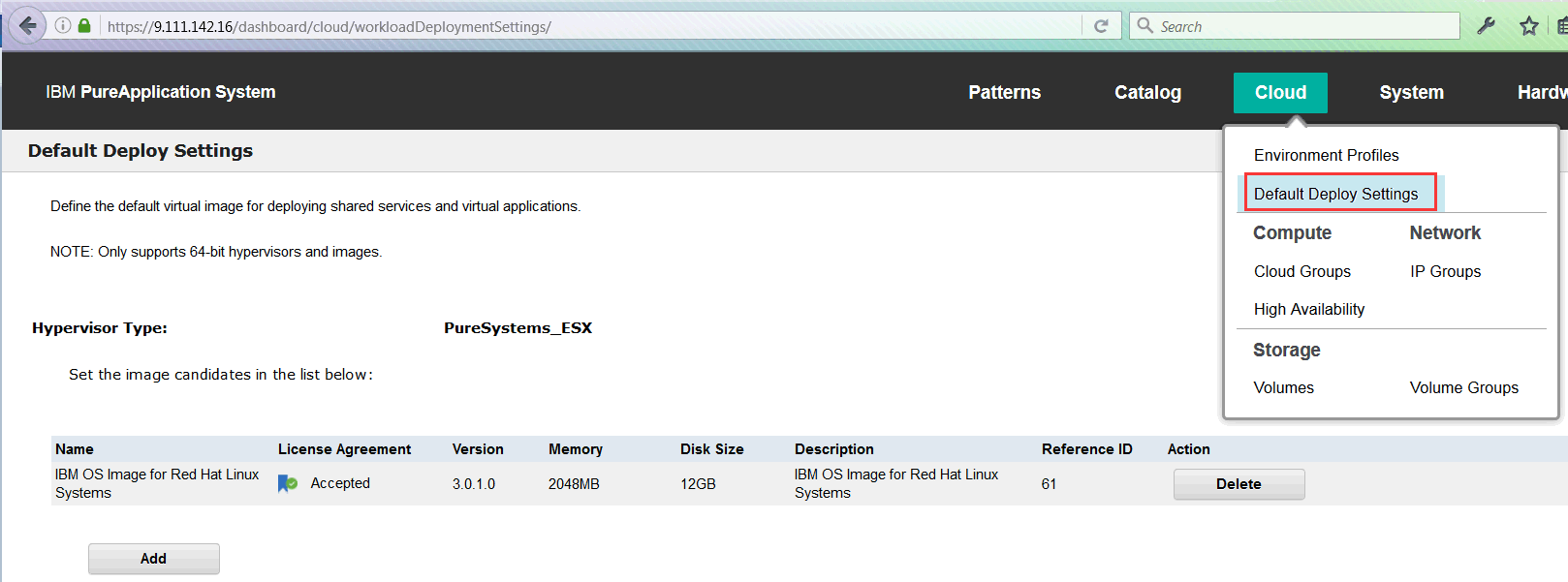The height and width of the screenshot is (582, 1568).
Task: Click the Description column header
Action: (x=833, y=449)
